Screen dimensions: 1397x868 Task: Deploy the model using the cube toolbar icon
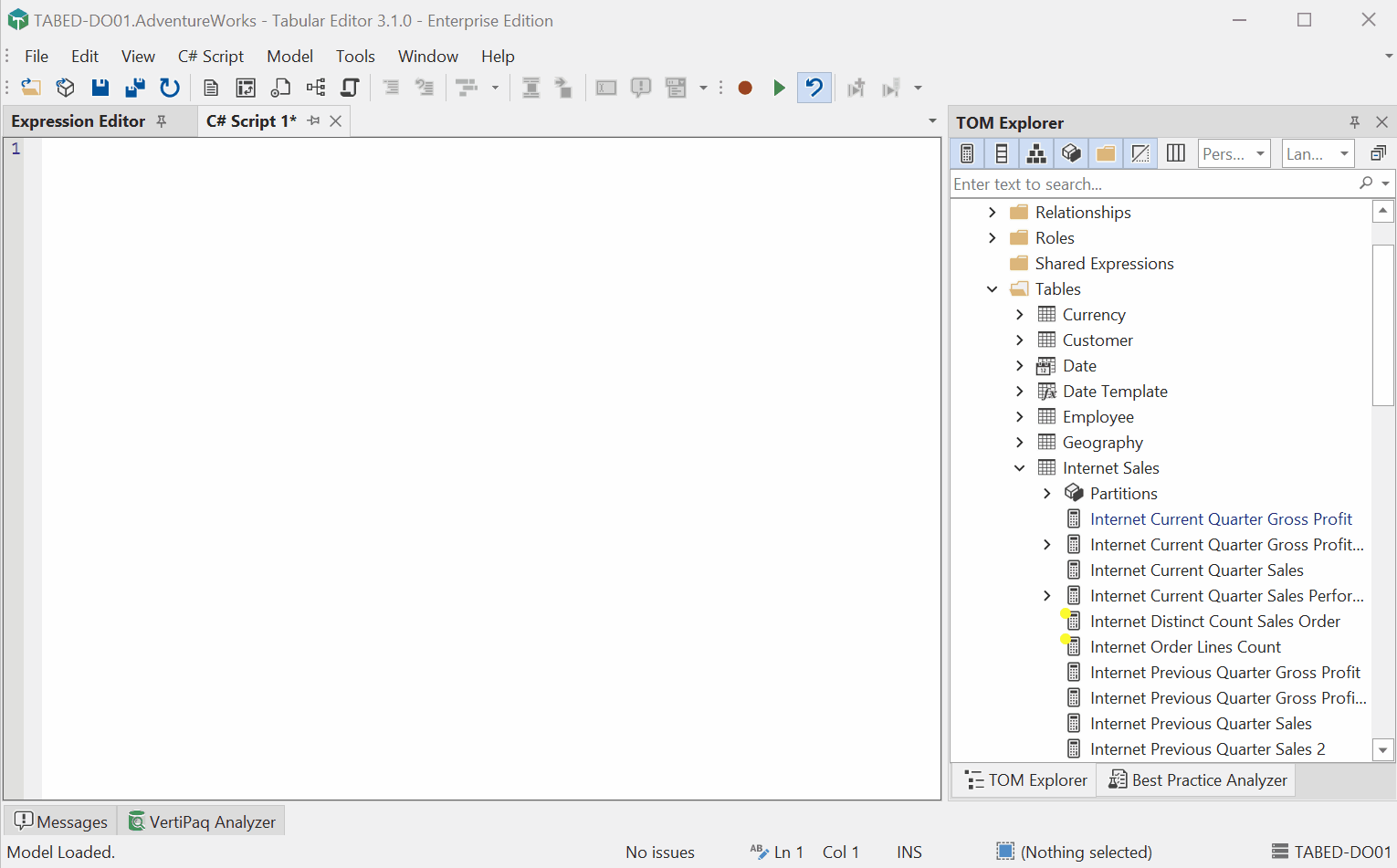[65, 87]
